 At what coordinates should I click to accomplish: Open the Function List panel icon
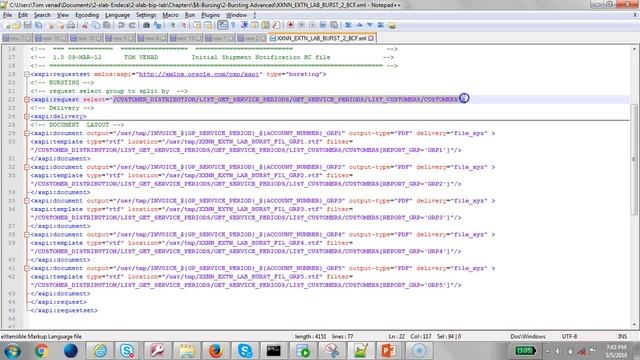(276, 25)
